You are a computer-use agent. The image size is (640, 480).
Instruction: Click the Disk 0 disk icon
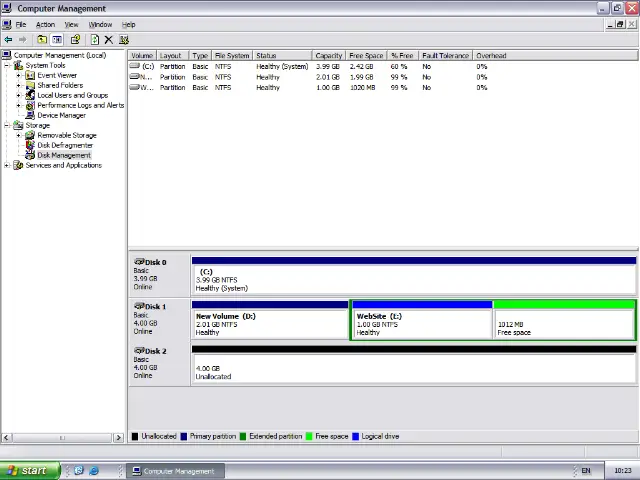[139, 262]
